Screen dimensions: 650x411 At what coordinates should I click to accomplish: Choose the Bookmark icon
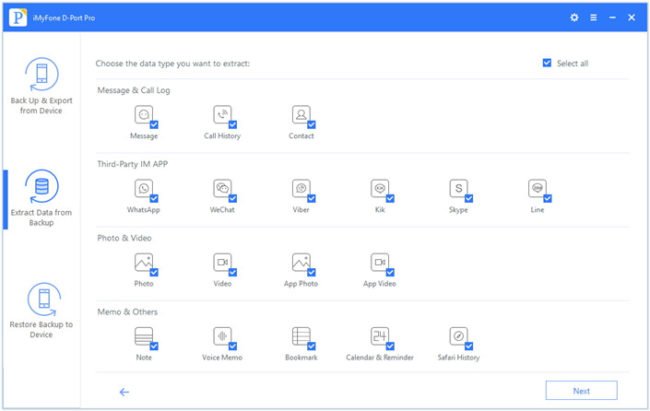click(301, 336)
